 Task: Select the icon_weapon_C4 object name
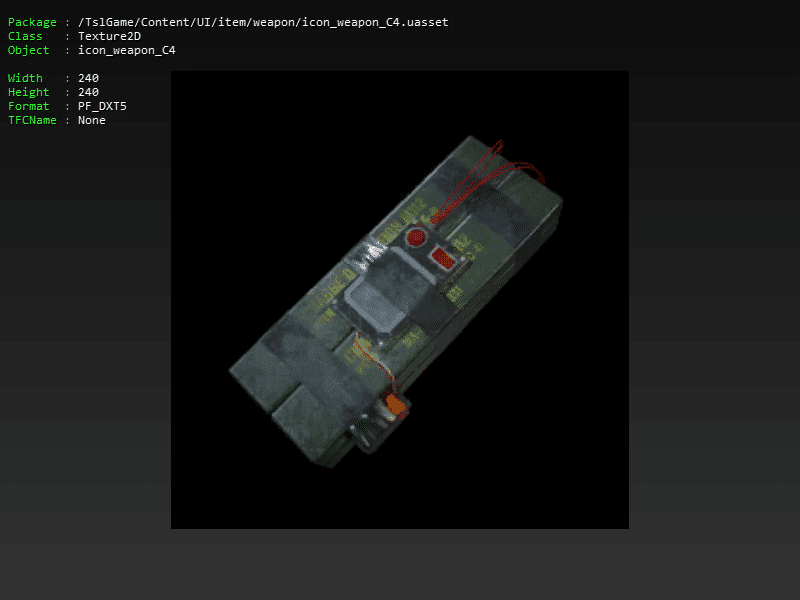[x=126, y=50]
